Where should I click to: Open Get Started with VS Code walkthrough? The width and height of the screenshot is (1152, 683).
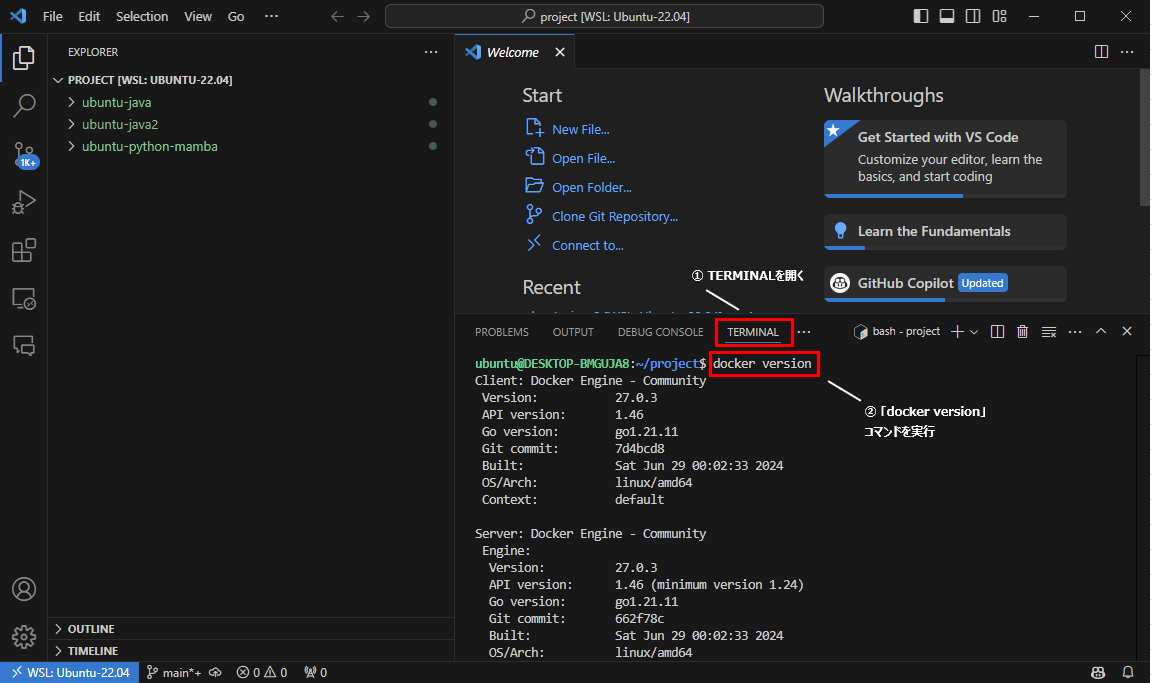coord(945,159)
